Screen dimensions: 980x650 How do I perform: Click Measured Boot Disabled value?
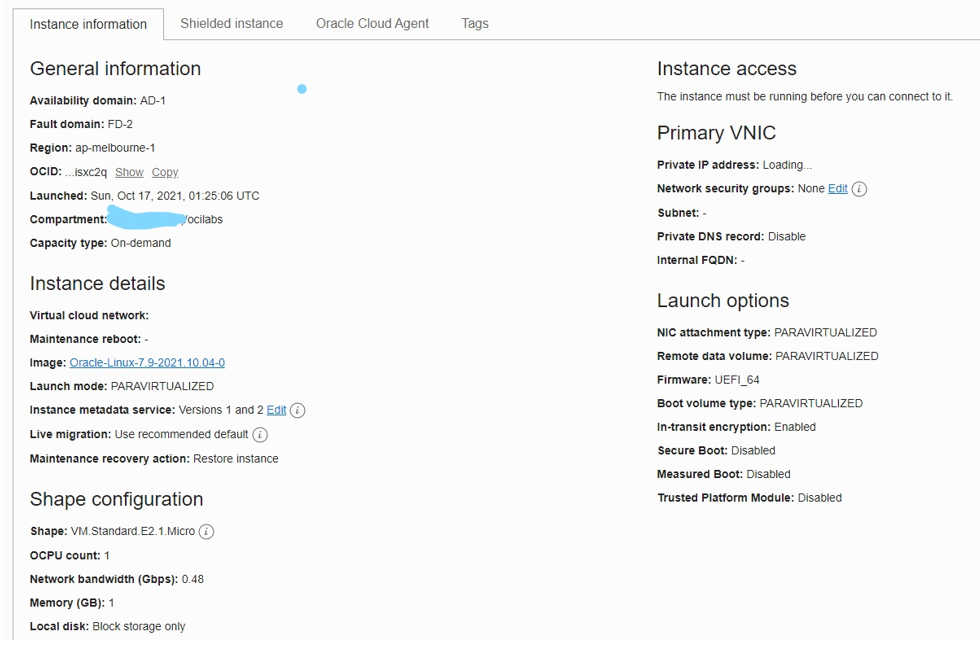point(769,474)
